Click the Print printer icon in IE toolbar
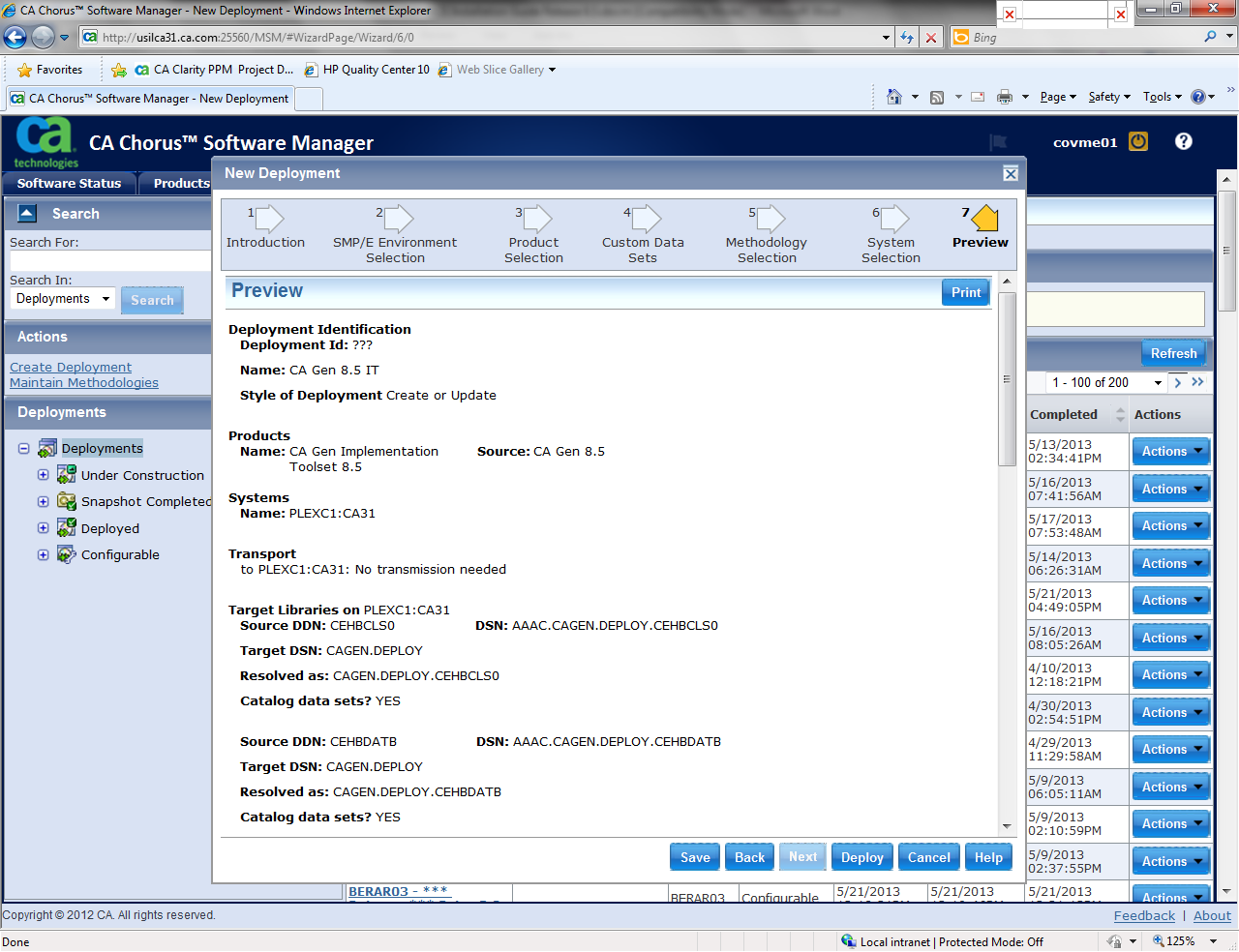This screenshot has width=1239, height=952. coord(1005,97)
